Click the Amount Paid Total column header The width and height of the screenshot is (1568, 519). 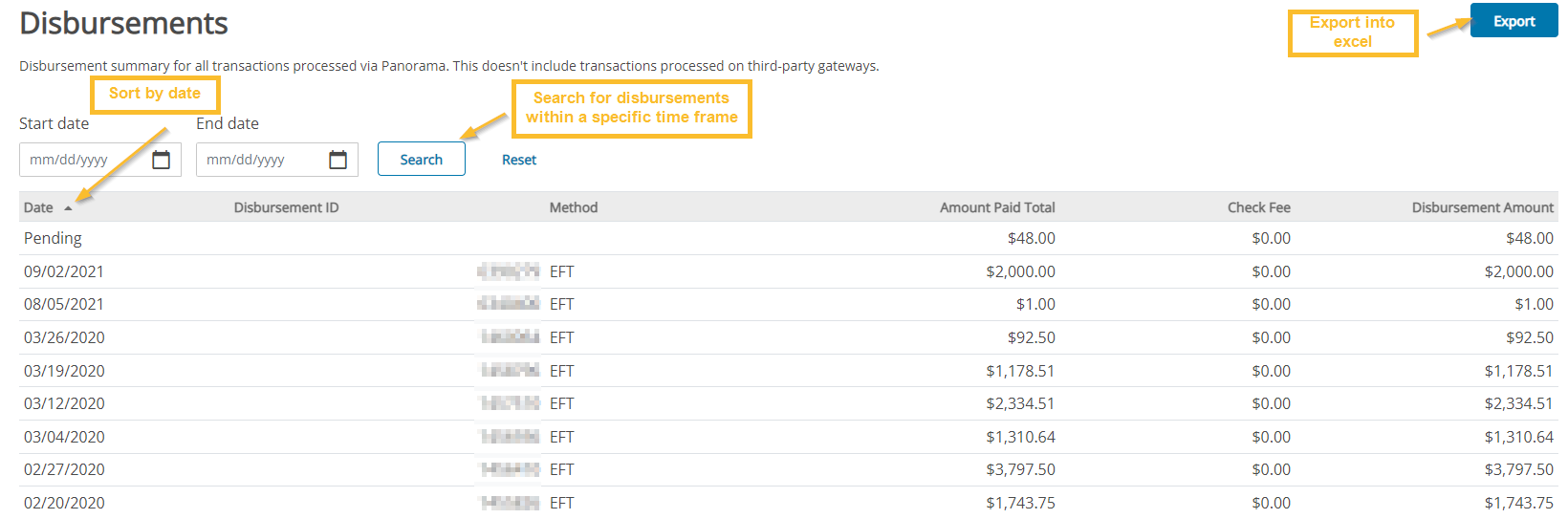997,207
